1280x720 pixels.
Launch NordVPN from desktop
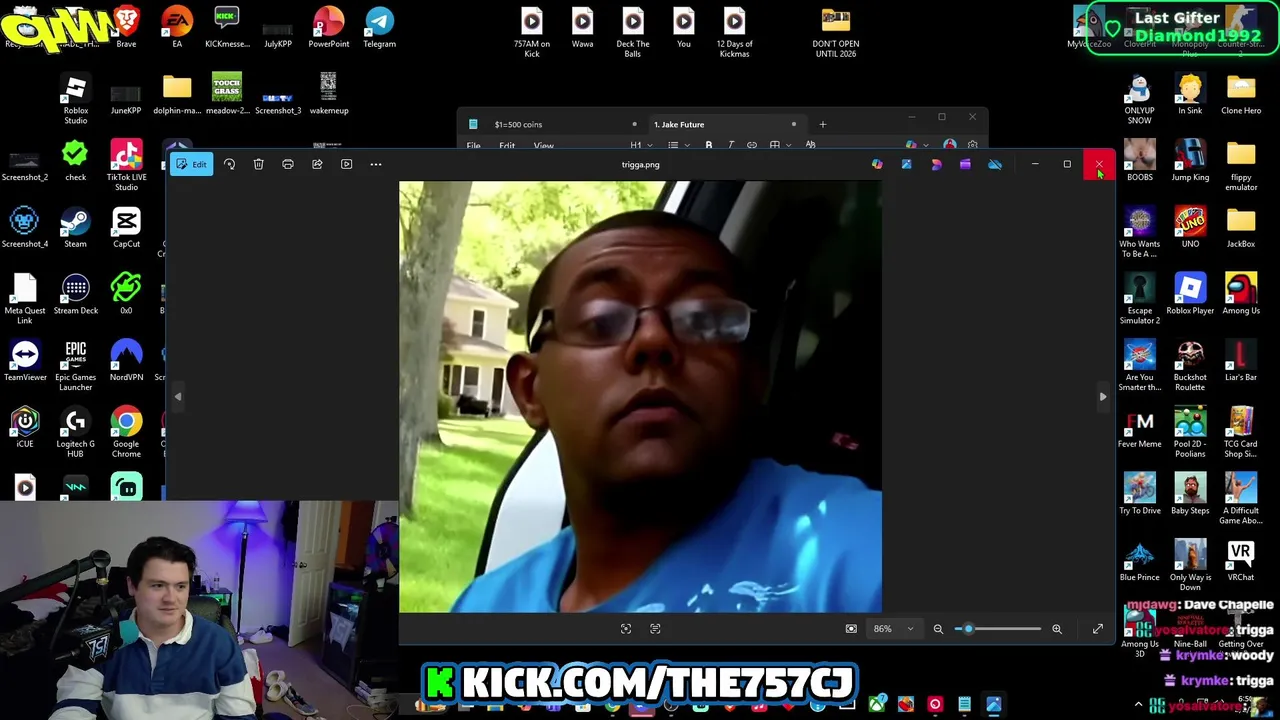pos(126,361)
